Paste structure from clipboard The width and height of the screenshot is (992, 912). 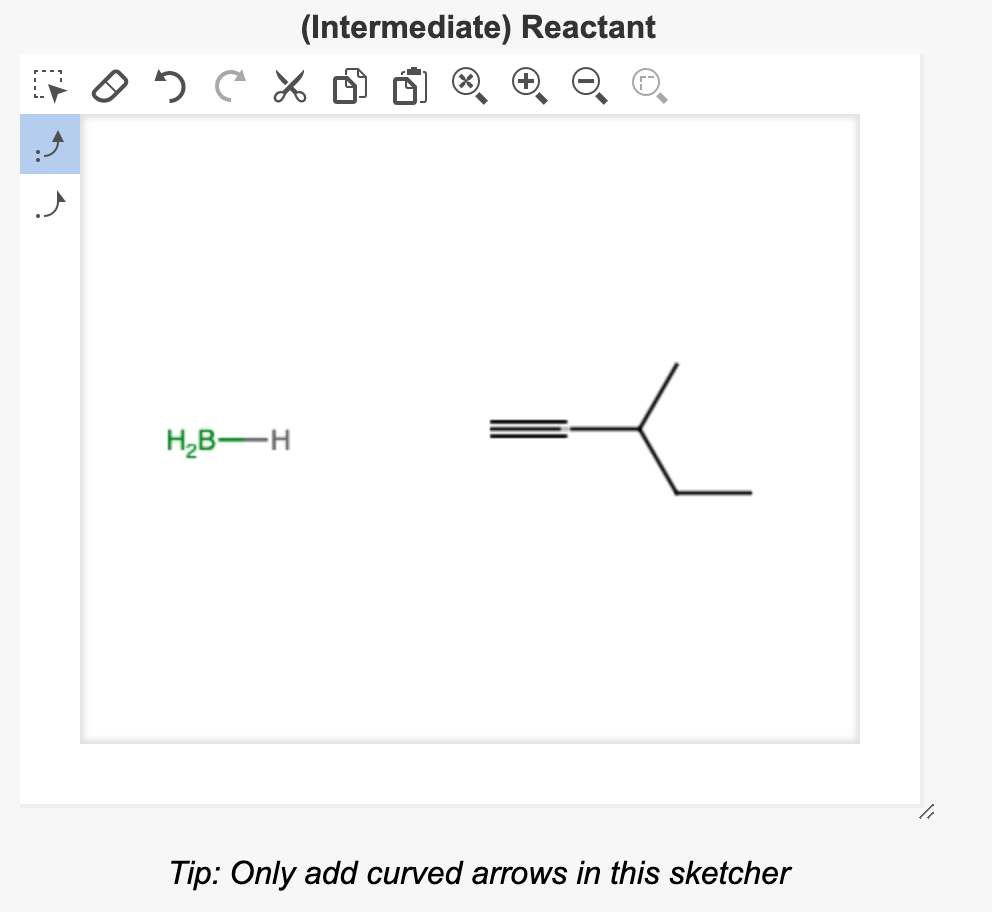(408, 87)
